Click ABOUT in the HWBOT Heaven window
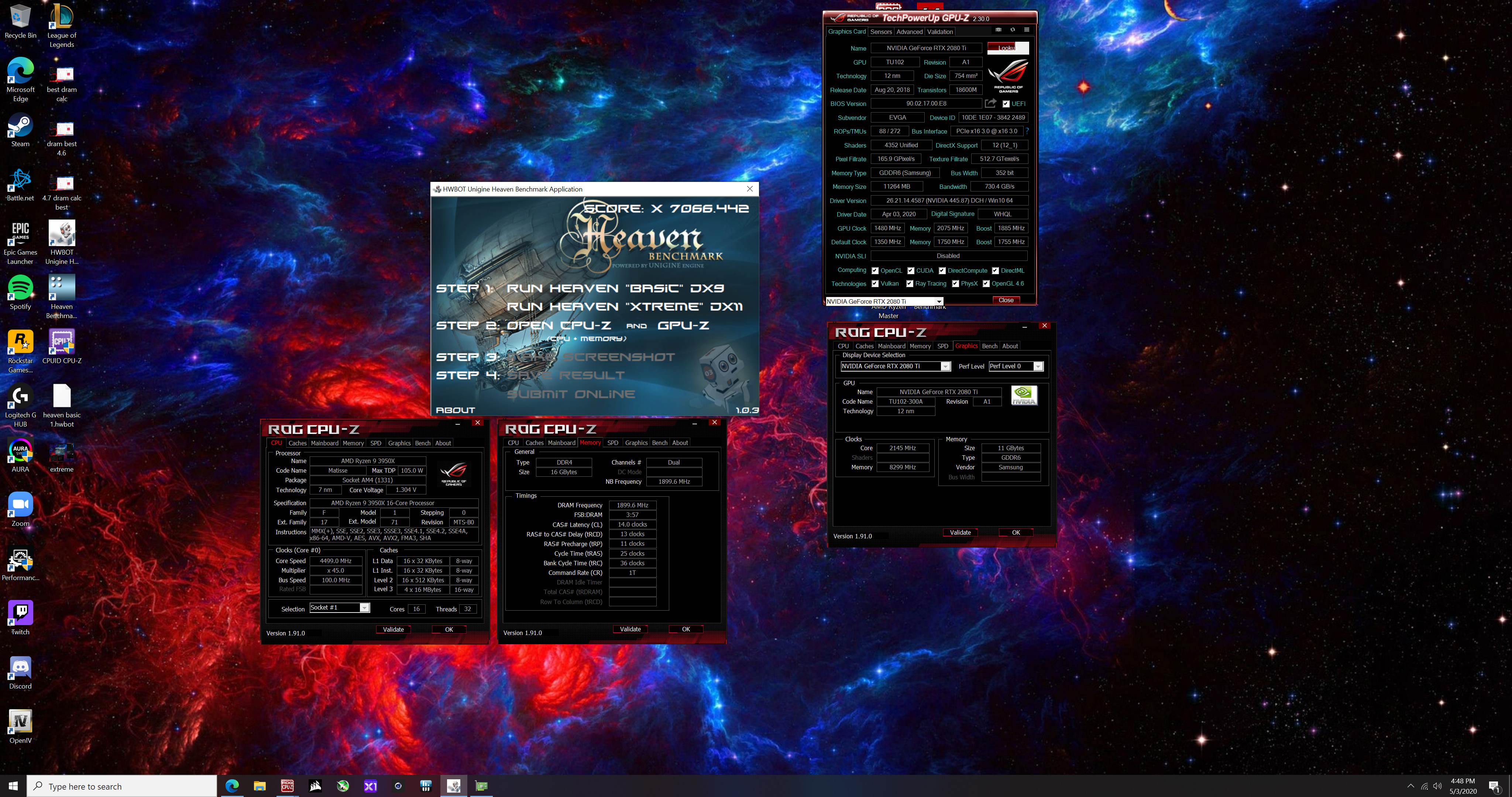This screenshot has height=797, width=1512. pos(455,410)
